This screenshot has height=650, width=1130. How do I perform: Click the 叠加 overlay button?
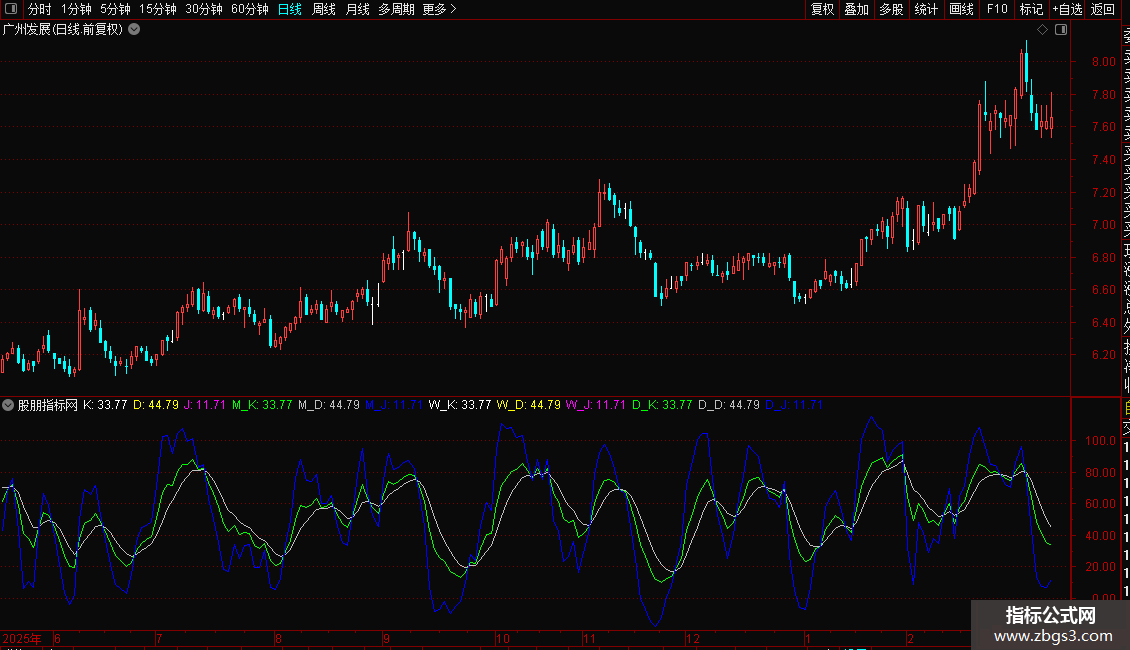(x=857, y=9)
